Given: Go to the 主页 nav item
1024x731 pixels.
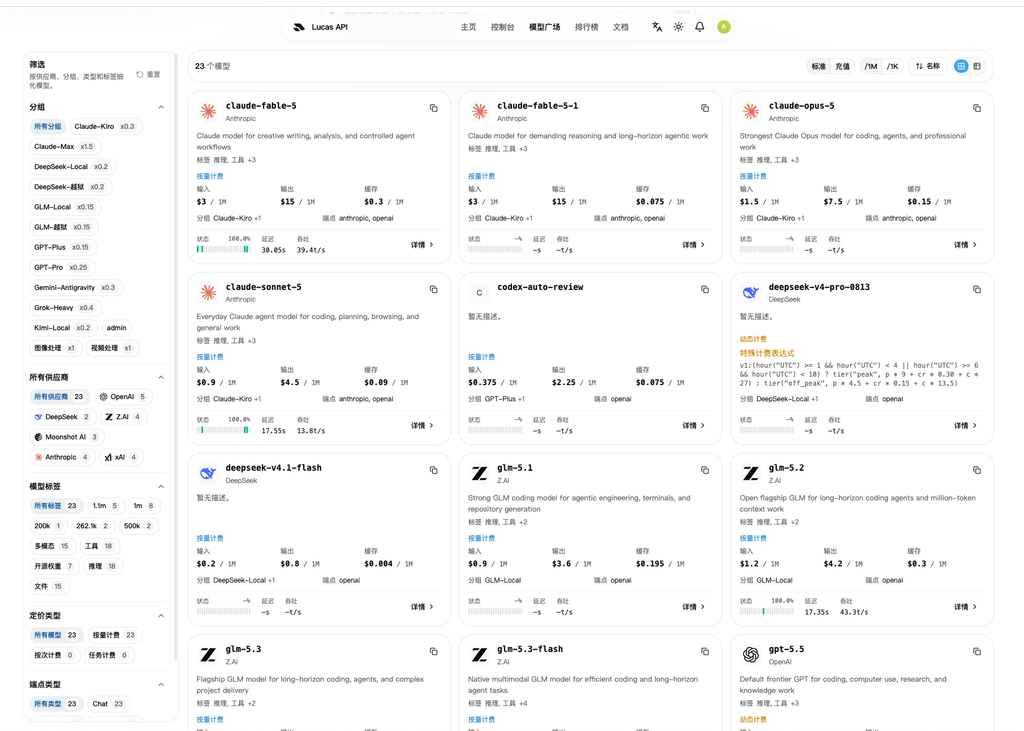Looking at the screenshot, I should tap(468, 27).
